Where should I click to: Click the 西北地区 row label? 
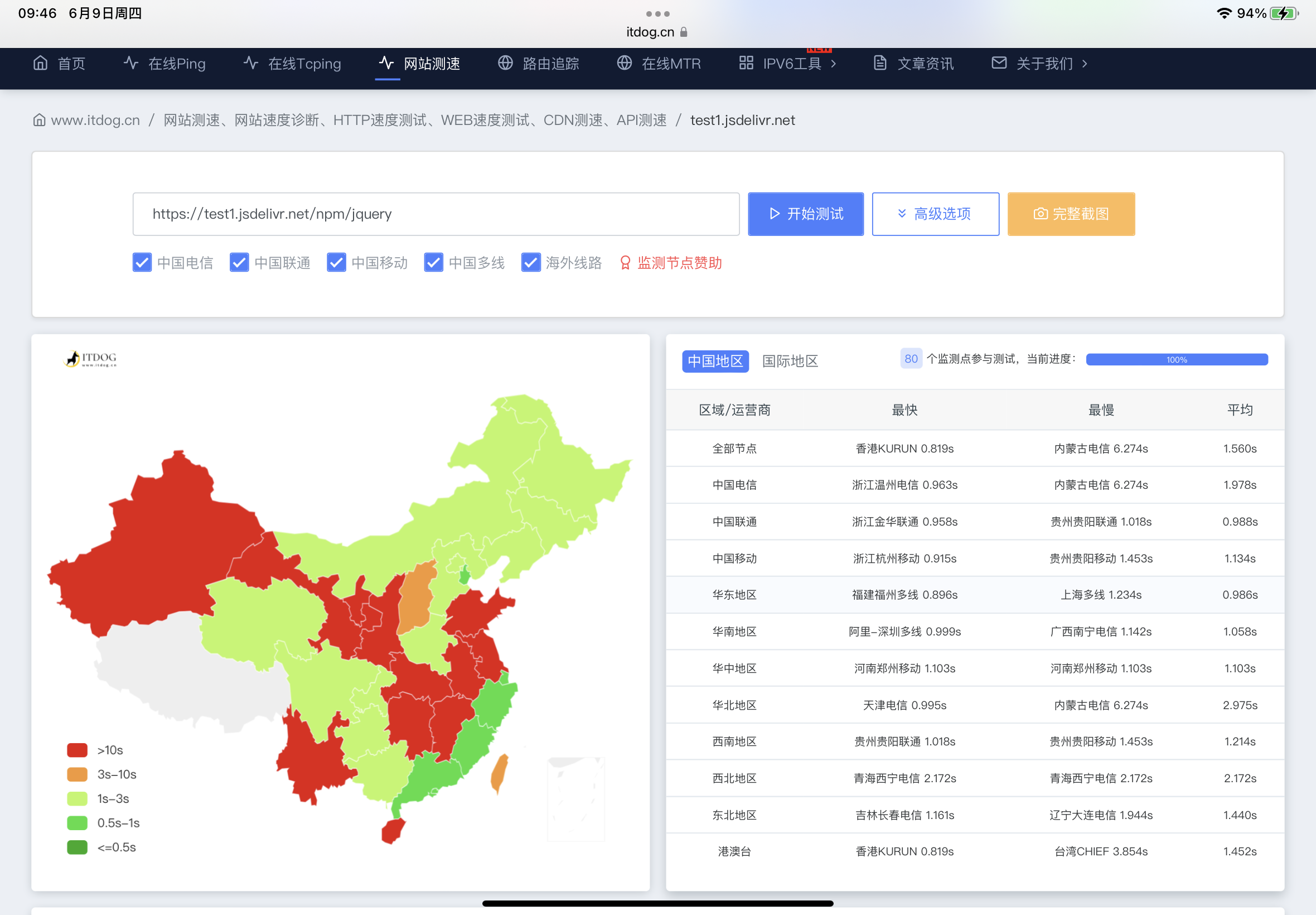point(734,778)
